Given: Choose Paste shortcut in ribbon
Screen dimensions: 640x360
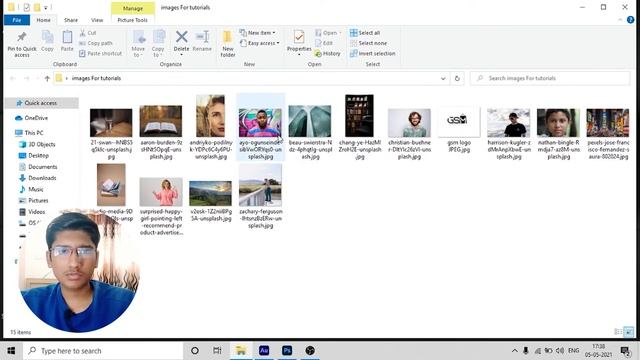Looking at the screenshot, I should 100,53.
